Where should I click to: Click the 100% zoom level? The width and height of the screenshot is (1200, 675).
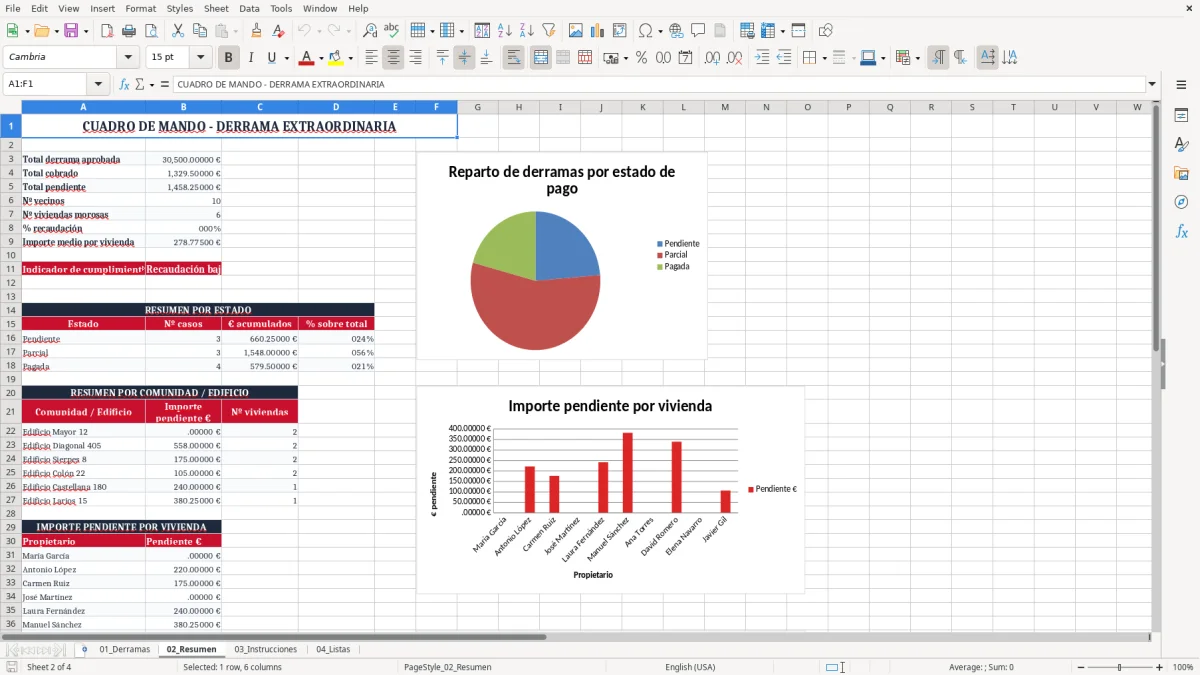pyautogui.click(x=1183, y=667)
